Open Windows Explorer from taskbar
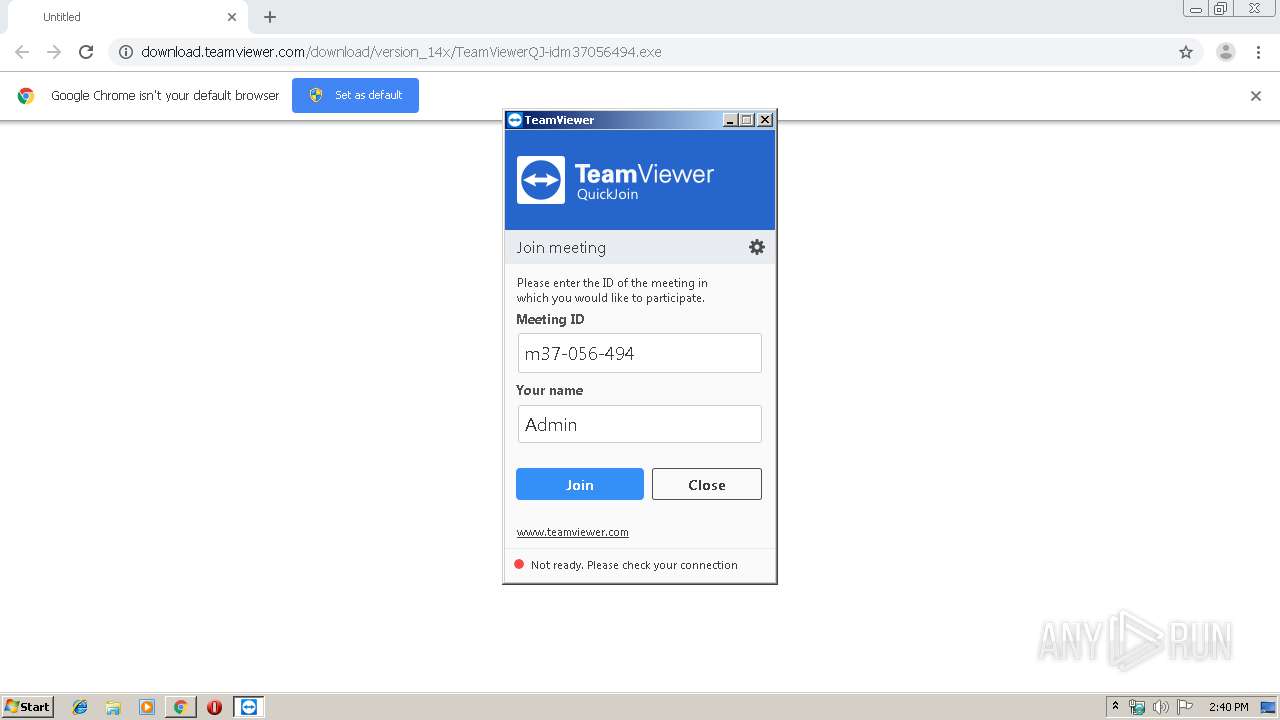This screenshot has height=720, width=1280. (113, 707)
